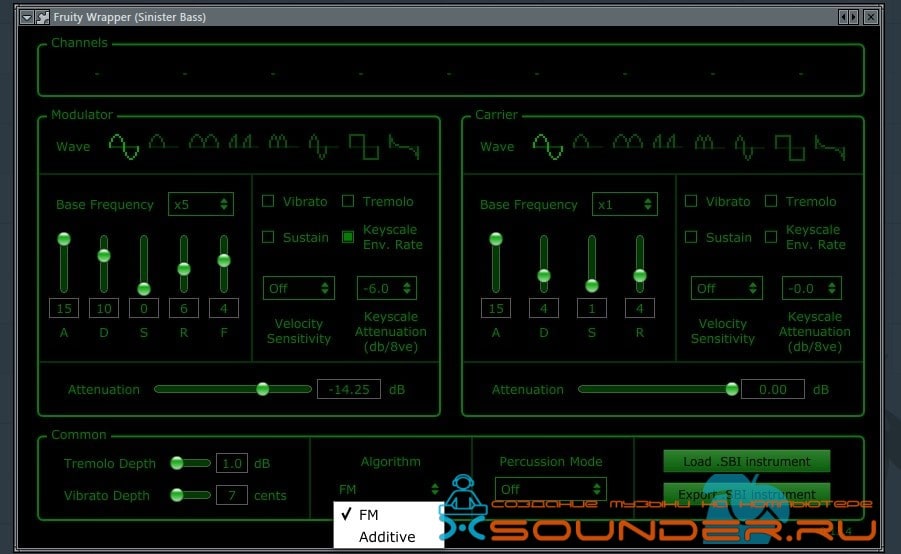Enable Modulator Tremolo checkbox
This screenshot has width=901, height=554.
(348, 201)
